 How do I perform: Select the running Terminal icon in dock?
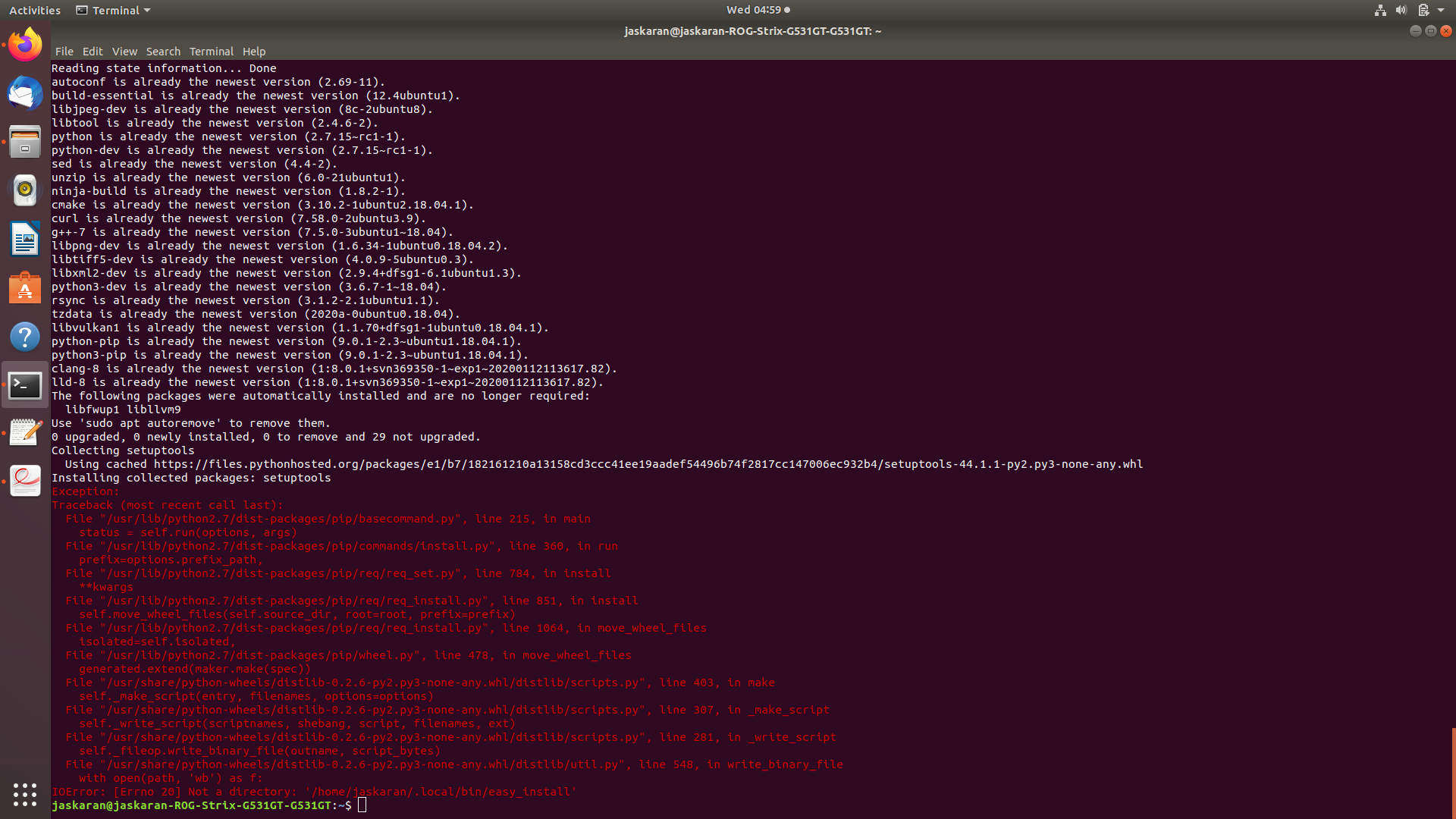(x=25, y=385)
